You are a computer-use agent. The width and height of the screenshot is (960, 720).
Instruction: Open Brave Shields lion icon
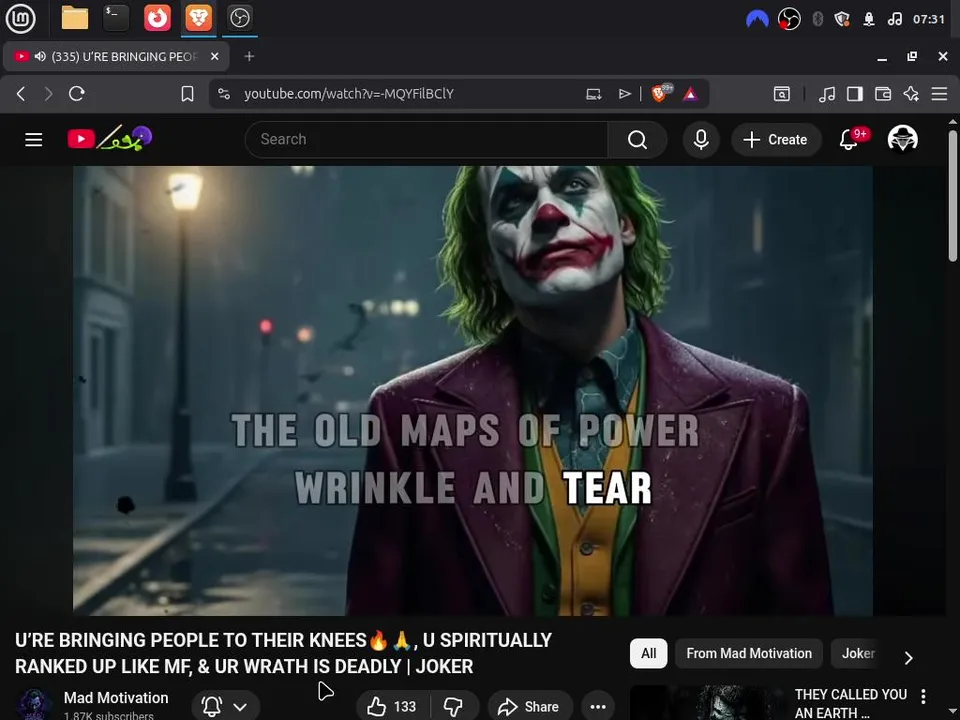(661, 93)
